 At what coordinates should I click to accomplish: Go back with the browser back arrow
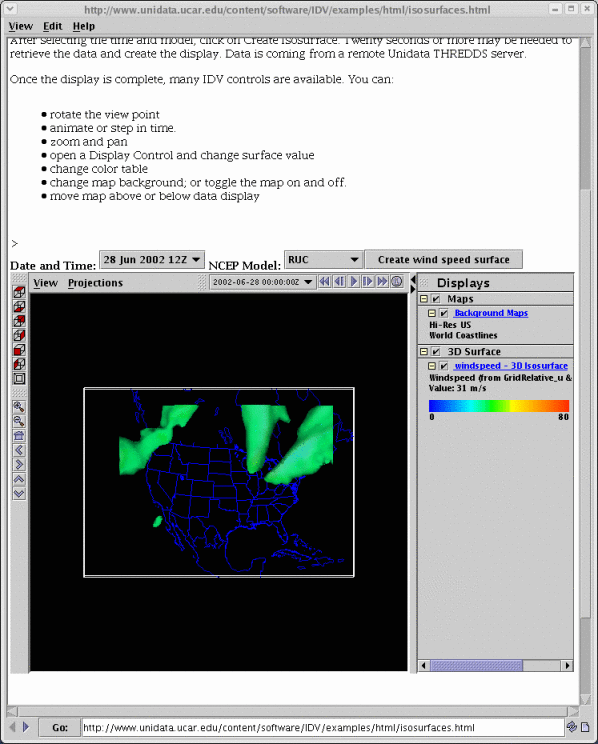pos(13,727)
